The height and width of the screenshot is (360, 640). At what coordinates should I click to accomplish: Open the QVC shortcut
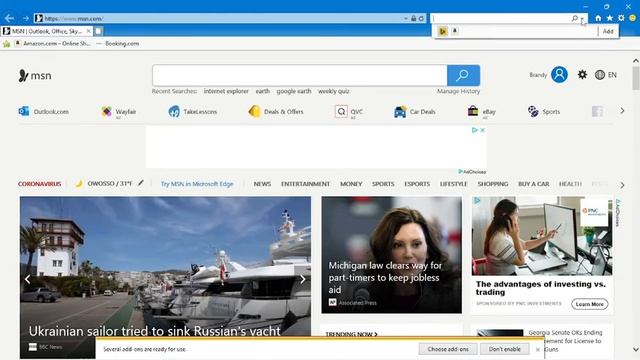coord(349,111)
